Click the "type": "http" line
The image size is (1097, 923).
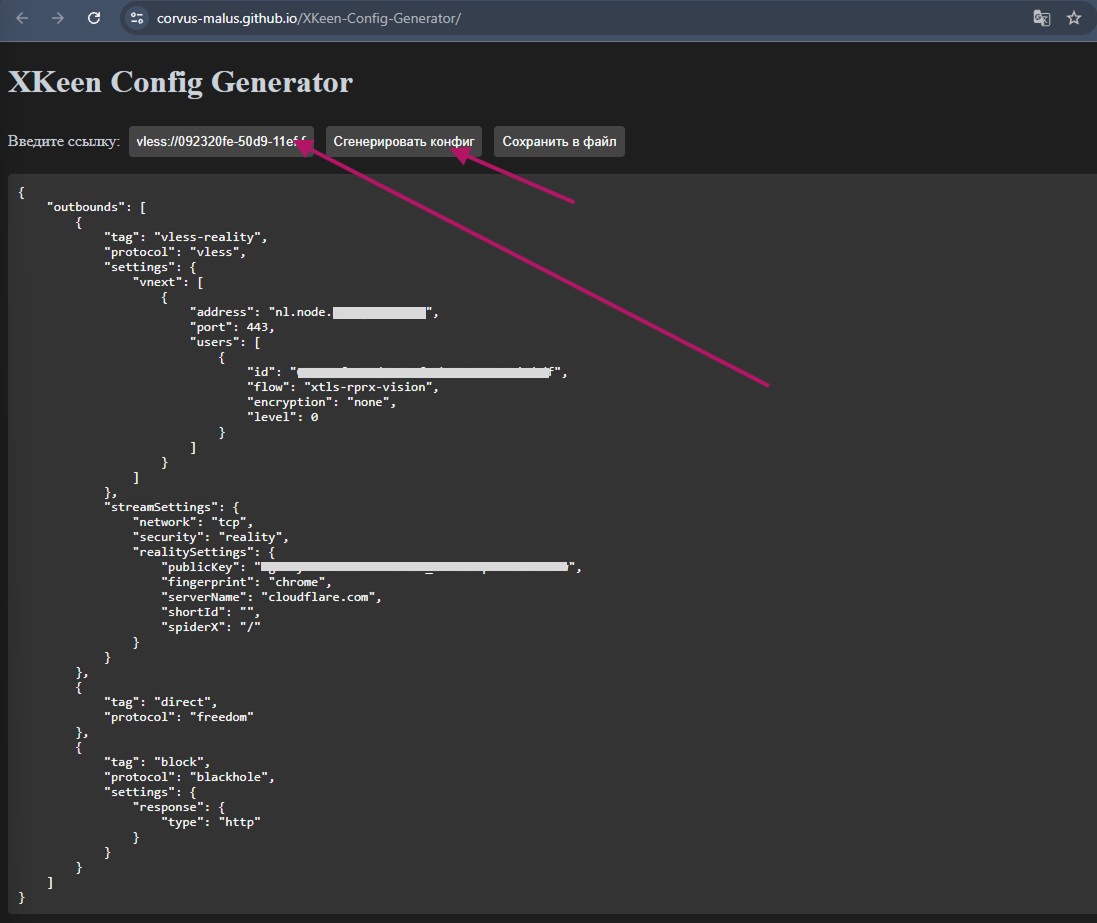coord(211,822)
